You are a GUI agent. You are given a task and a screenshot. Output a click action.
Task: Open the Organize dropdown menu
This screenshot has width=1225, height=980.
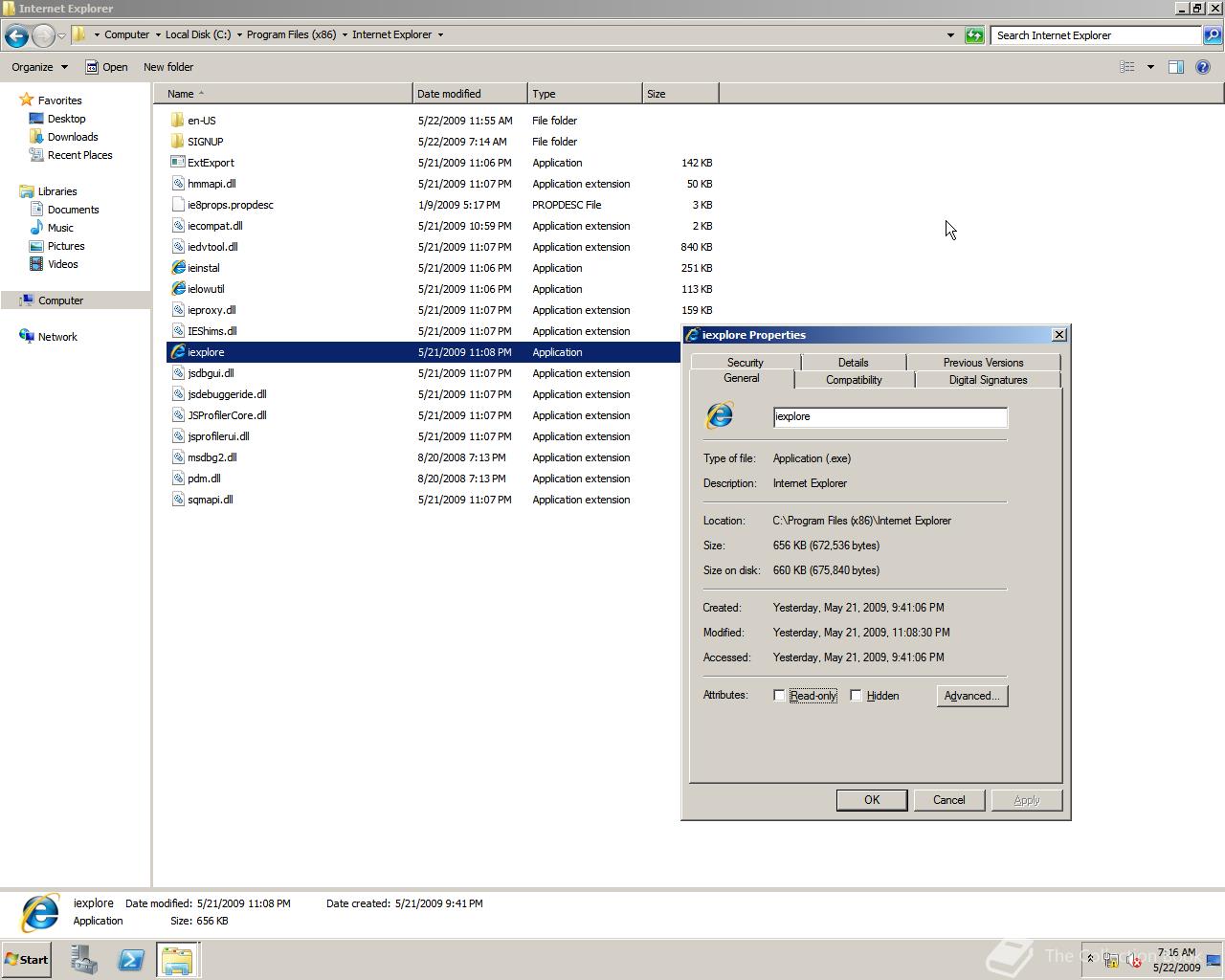(39, 67)
